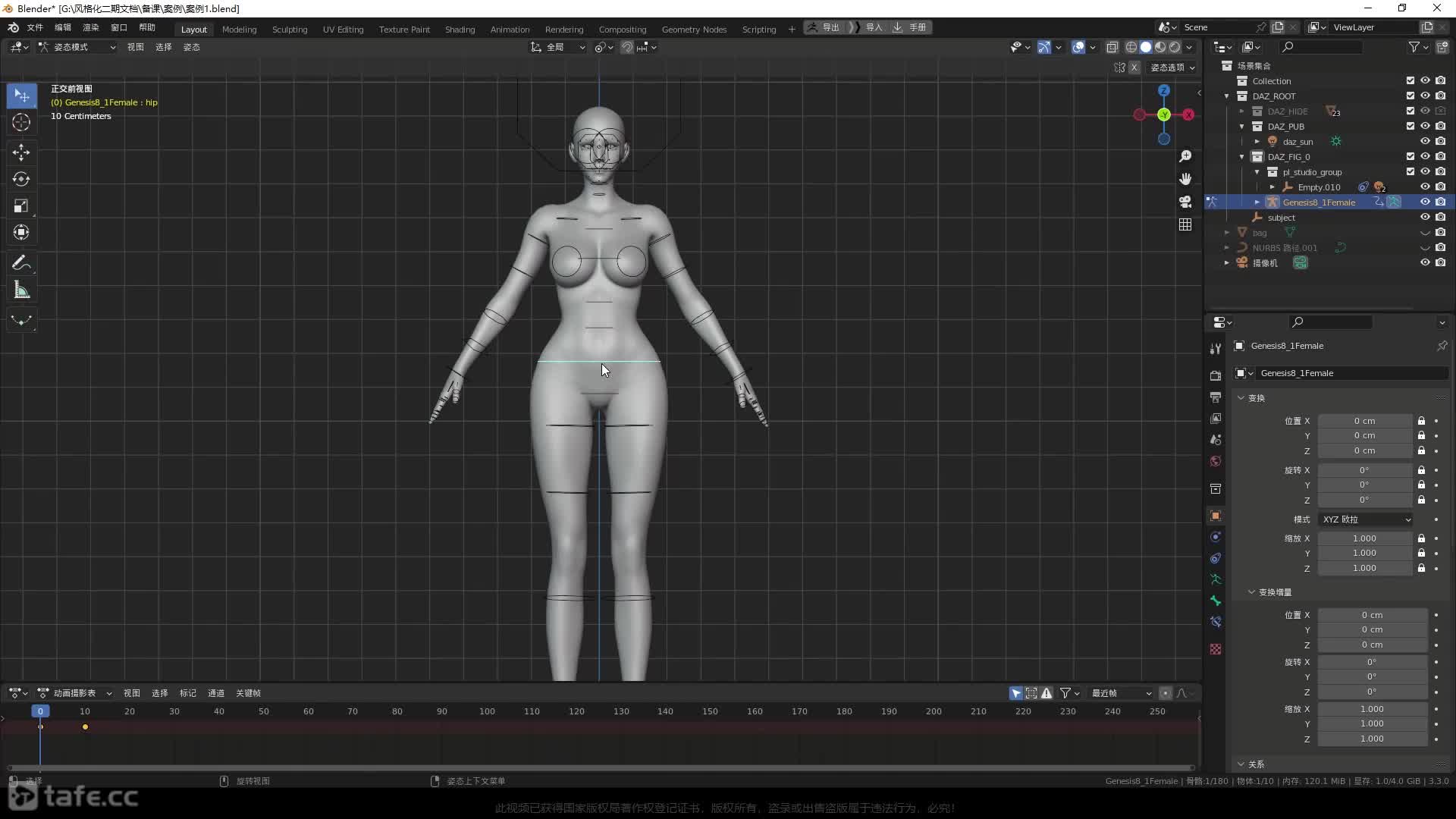
Task: Select the Transform tool
Action: [x=21, y=232]
